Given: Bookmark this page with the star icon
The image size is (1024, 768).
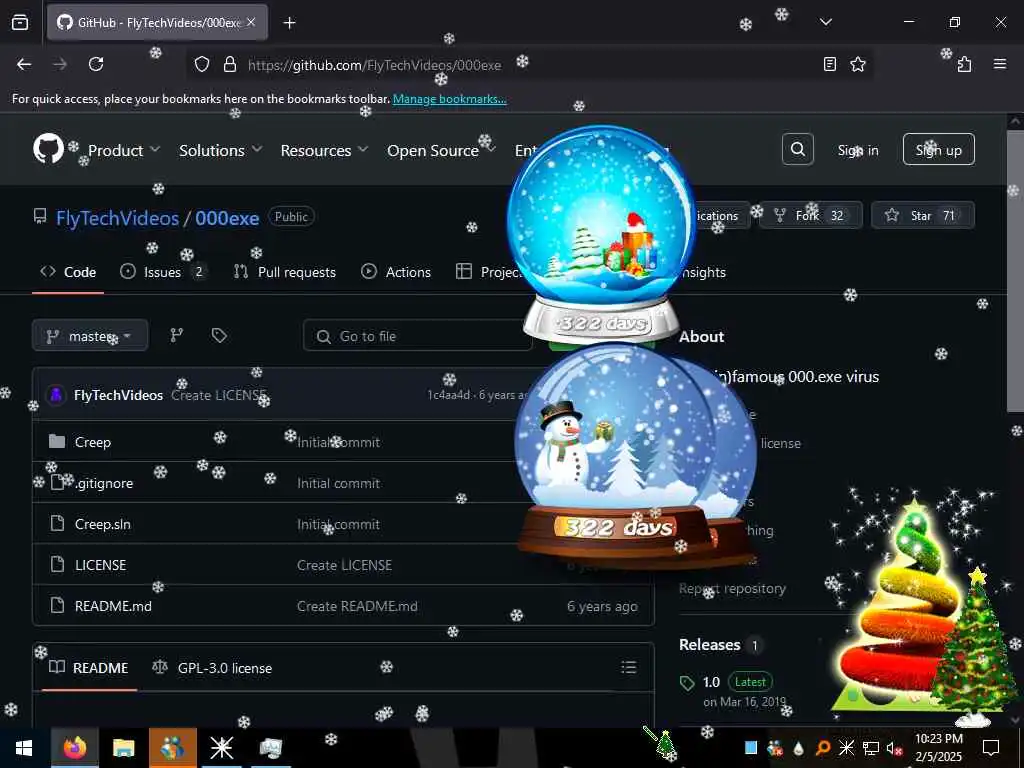Looking at the screenshot, I should pyautogui.click(x=857, y=64).
